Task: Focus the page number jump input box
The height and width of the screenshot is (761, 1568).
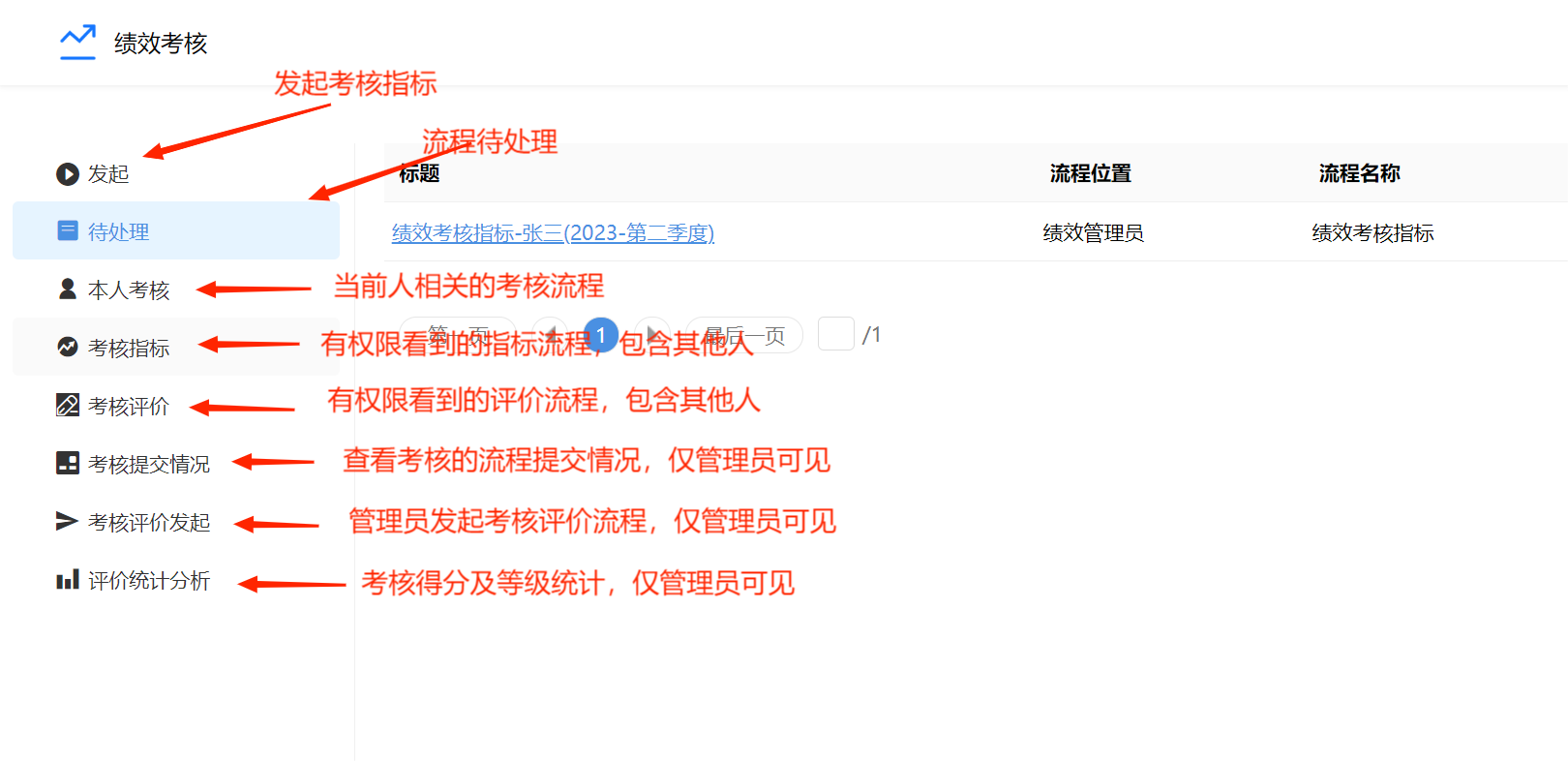Action: pos(835,334)
